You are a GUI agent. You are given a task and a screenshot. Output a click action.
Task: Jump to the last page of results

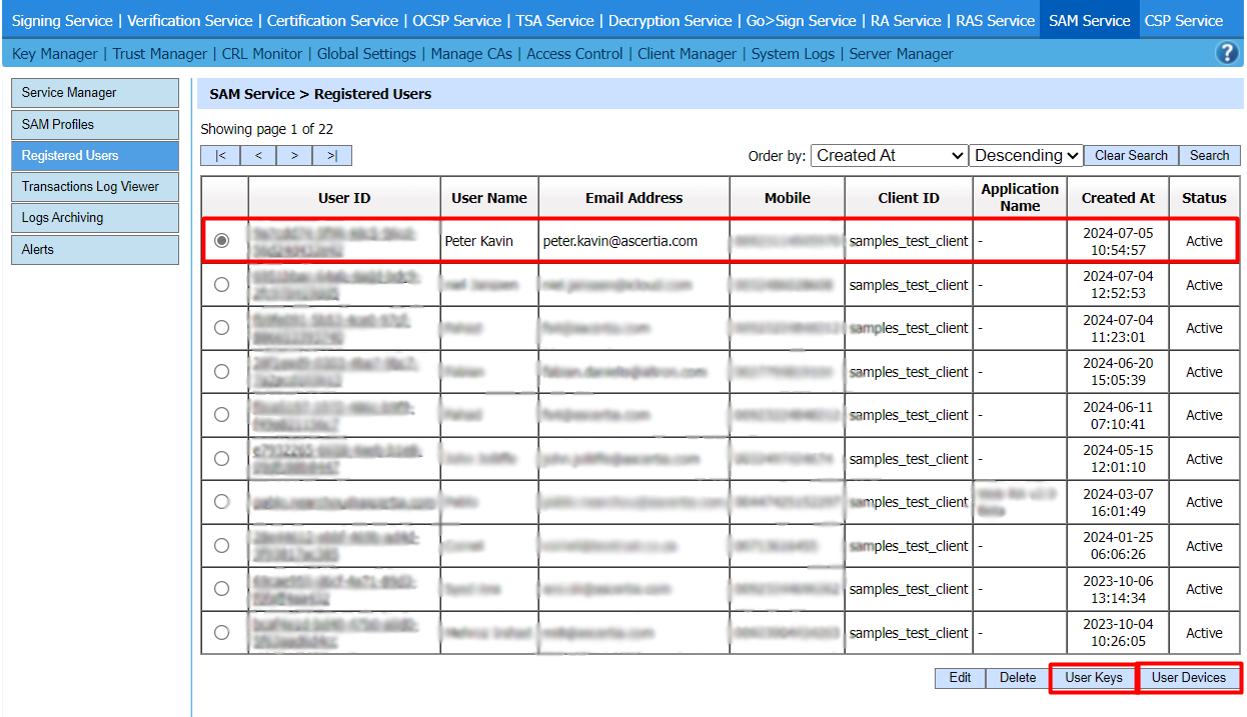(332, 156)
